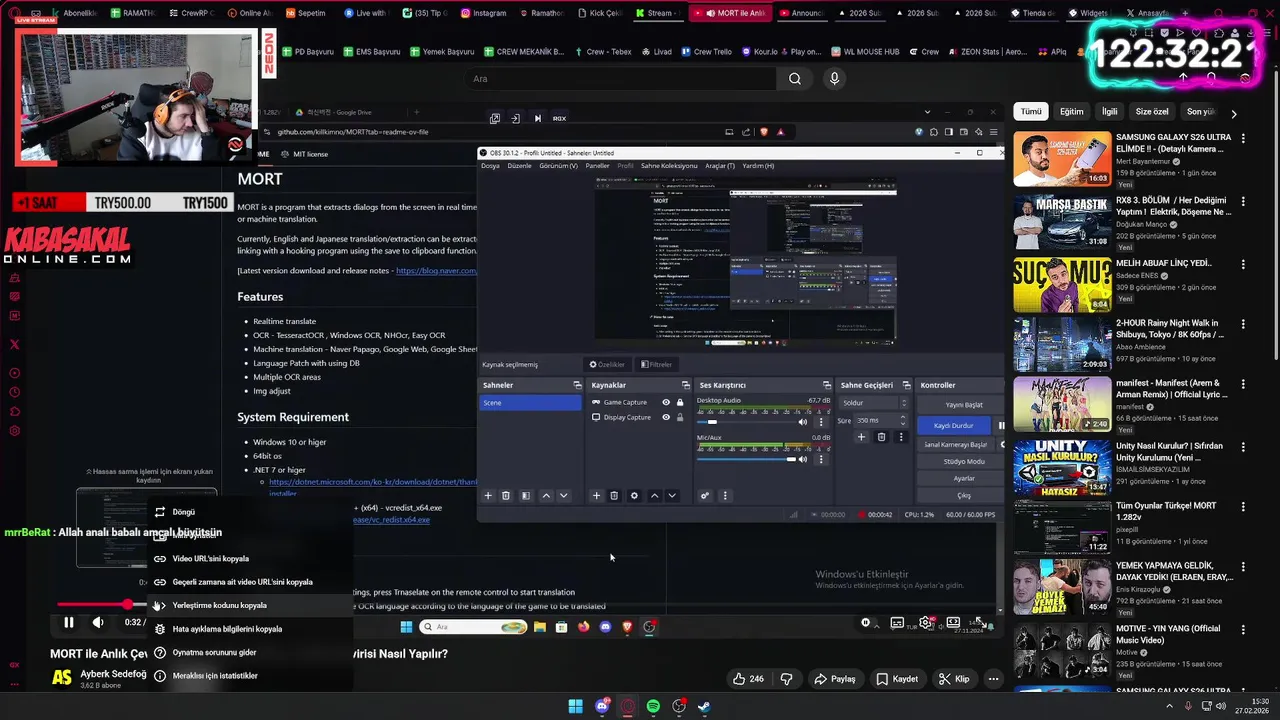Open source properties gear in Kaynaklar

(x=634, y=495)
